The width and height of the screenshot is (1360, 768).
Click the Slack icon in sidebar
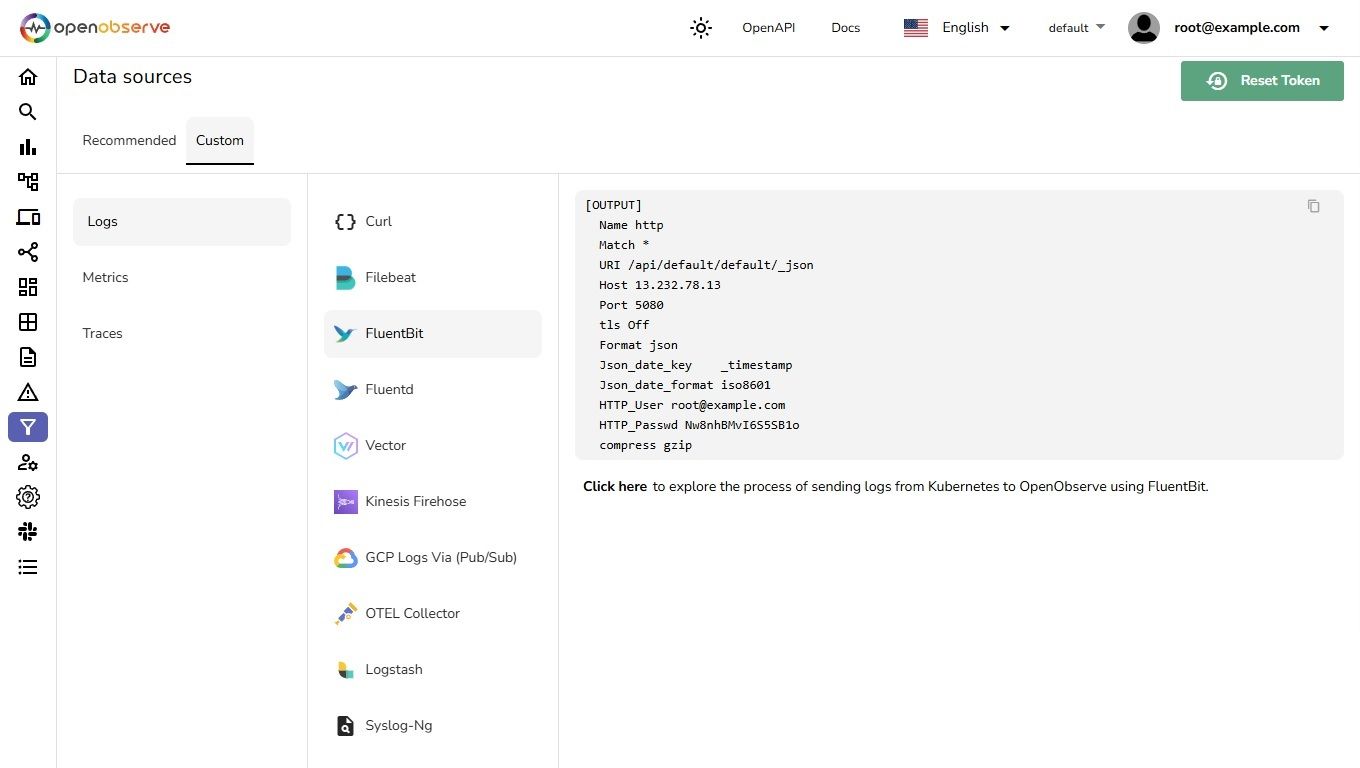pyautogui.click(x=28, y=532)
